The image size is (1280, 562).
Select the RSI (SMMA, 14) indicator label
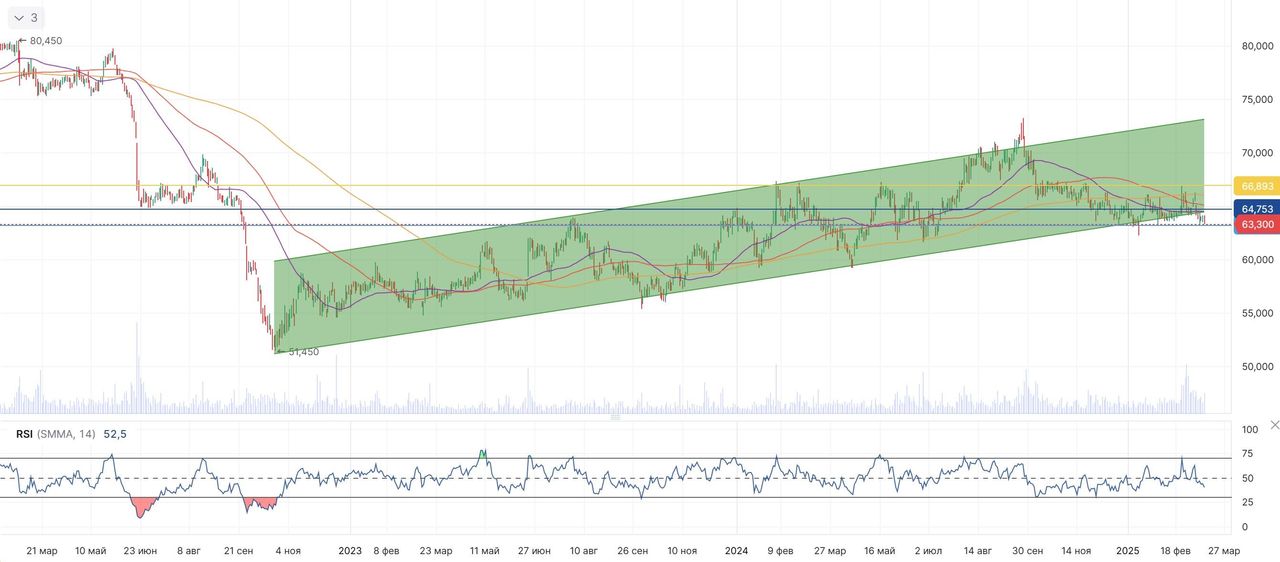56,434
